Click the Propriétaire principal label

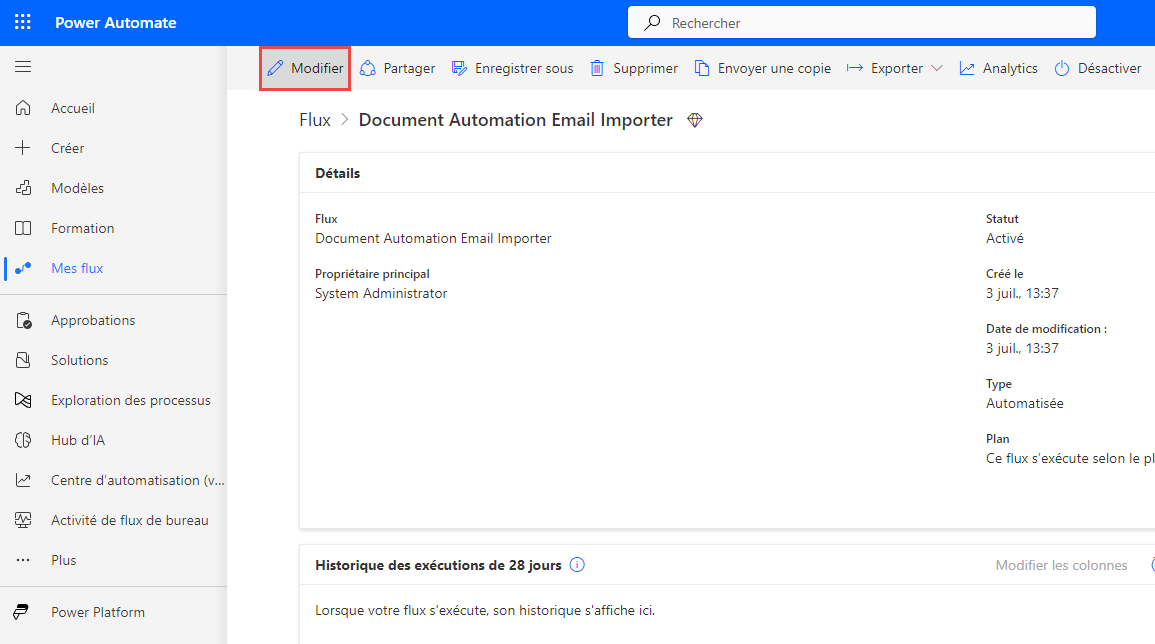[x=372, y=274]
